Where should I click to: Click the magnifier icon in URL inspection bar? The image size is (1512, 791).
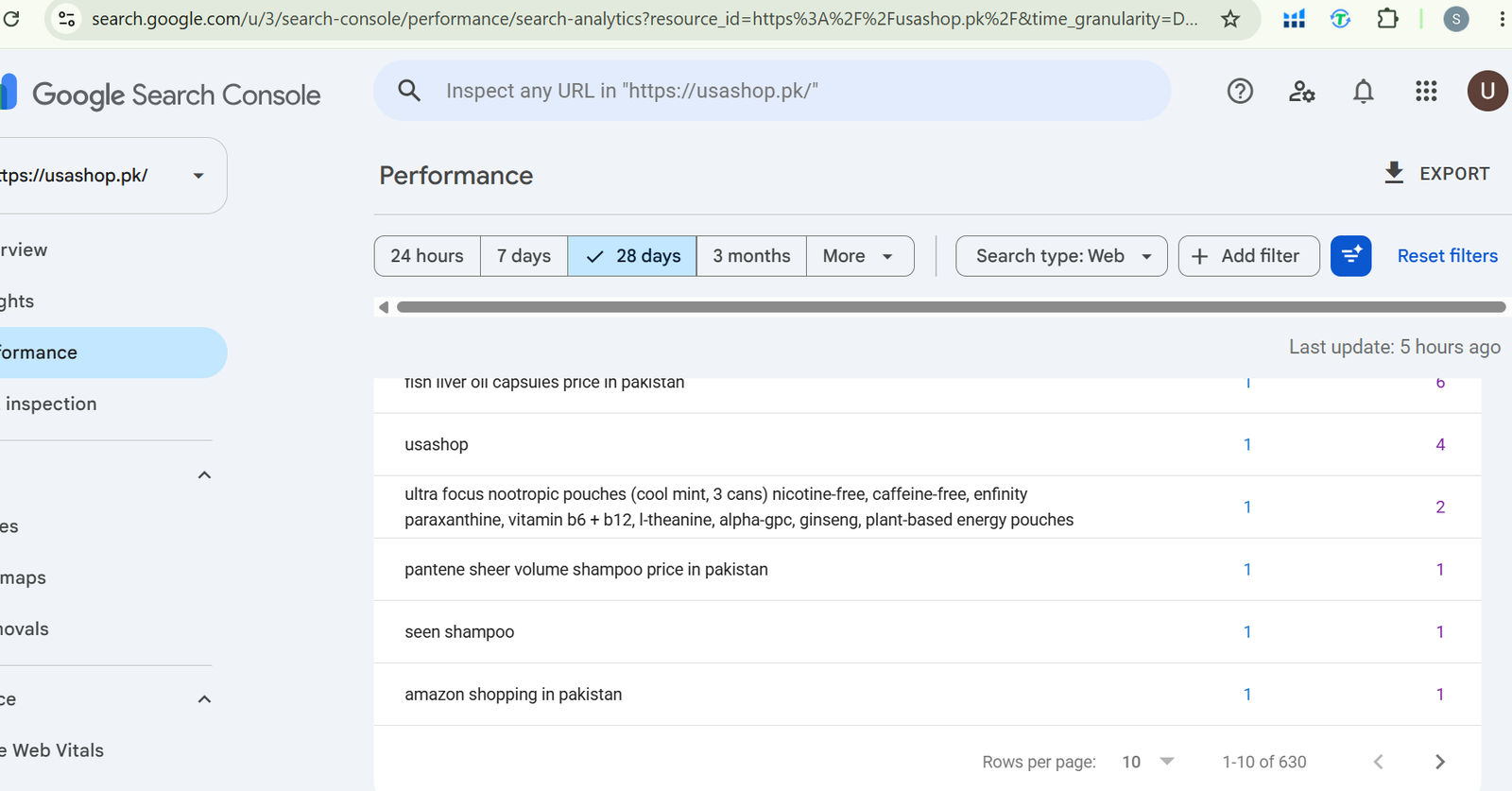[409, 91]
